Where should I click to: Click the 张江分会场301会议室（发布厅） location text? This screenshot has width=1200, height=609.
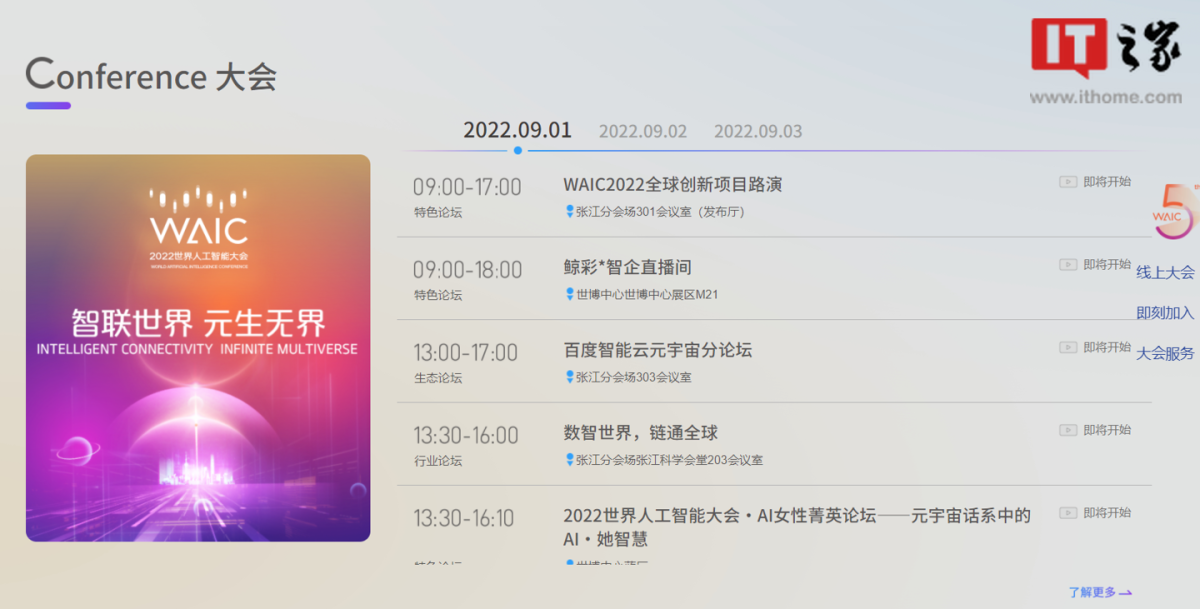point(660,212)
